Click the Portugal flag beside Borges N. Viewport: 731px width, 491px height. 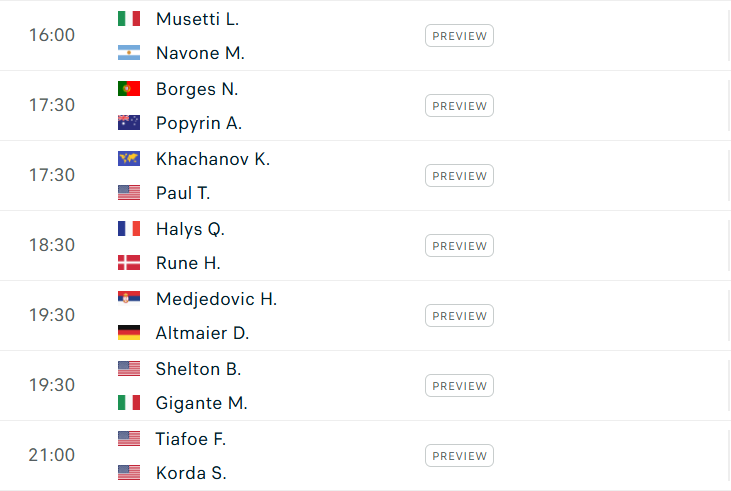(129, 89)
